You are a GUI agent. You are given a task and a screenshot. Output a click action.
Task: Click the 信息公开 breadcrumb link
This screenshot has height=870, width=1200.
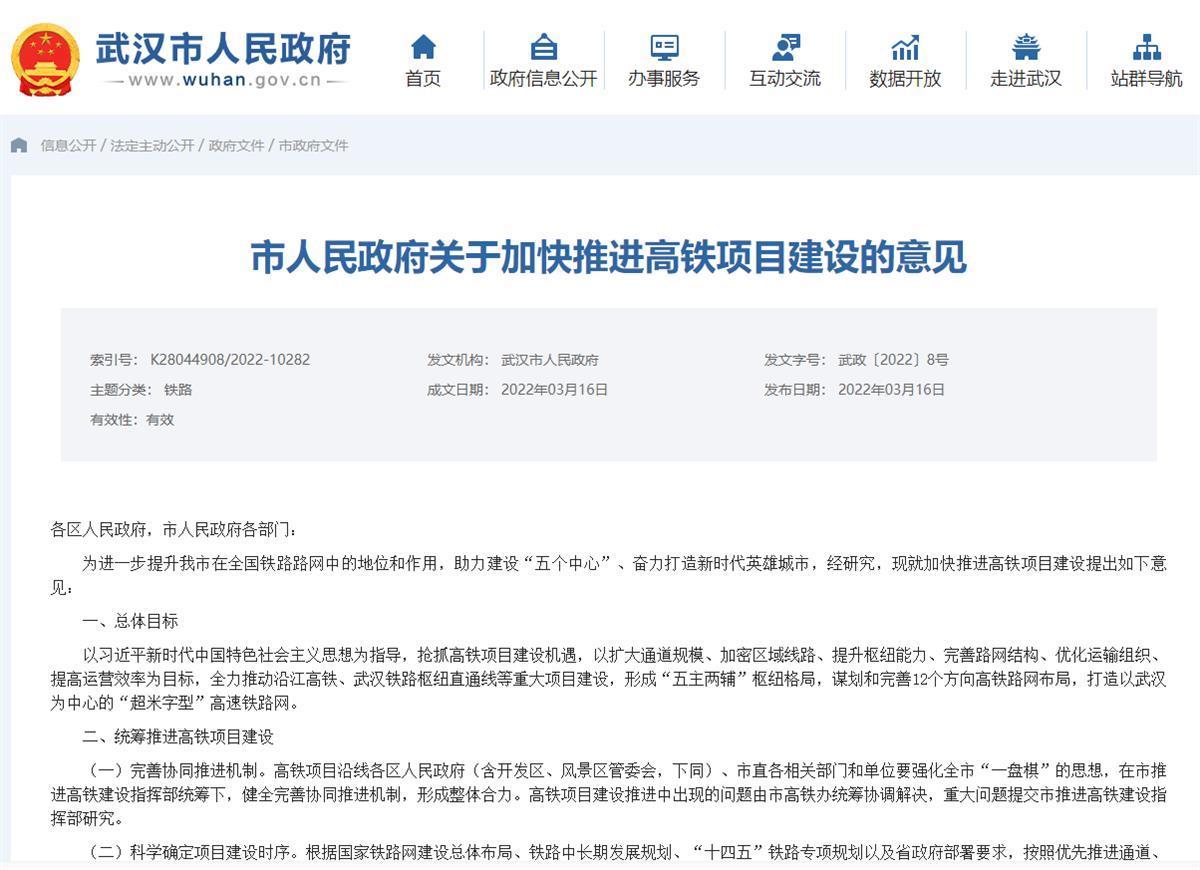[68, 146]
